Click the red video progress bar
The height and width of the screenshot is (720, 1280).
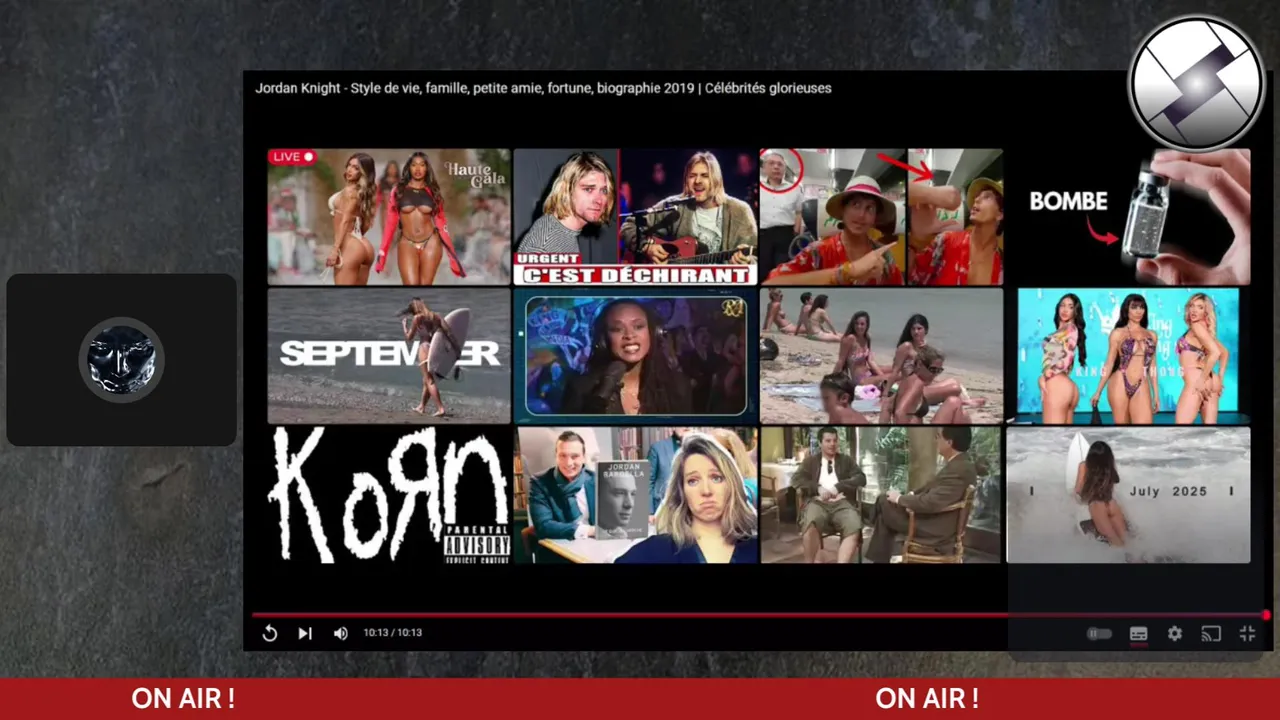[x=760, y=615]
